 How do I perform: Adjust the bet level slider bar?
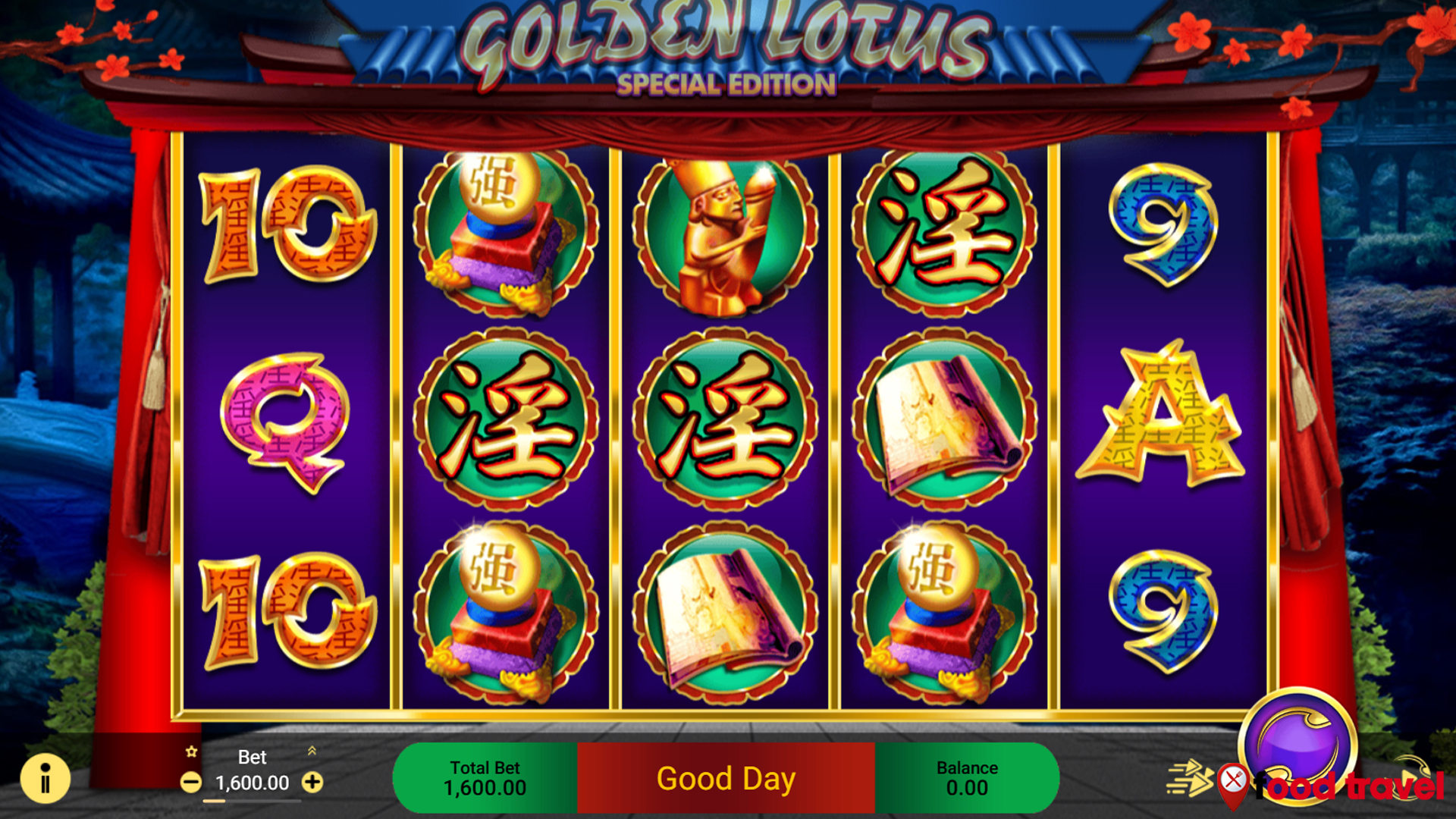coord(252,800)
